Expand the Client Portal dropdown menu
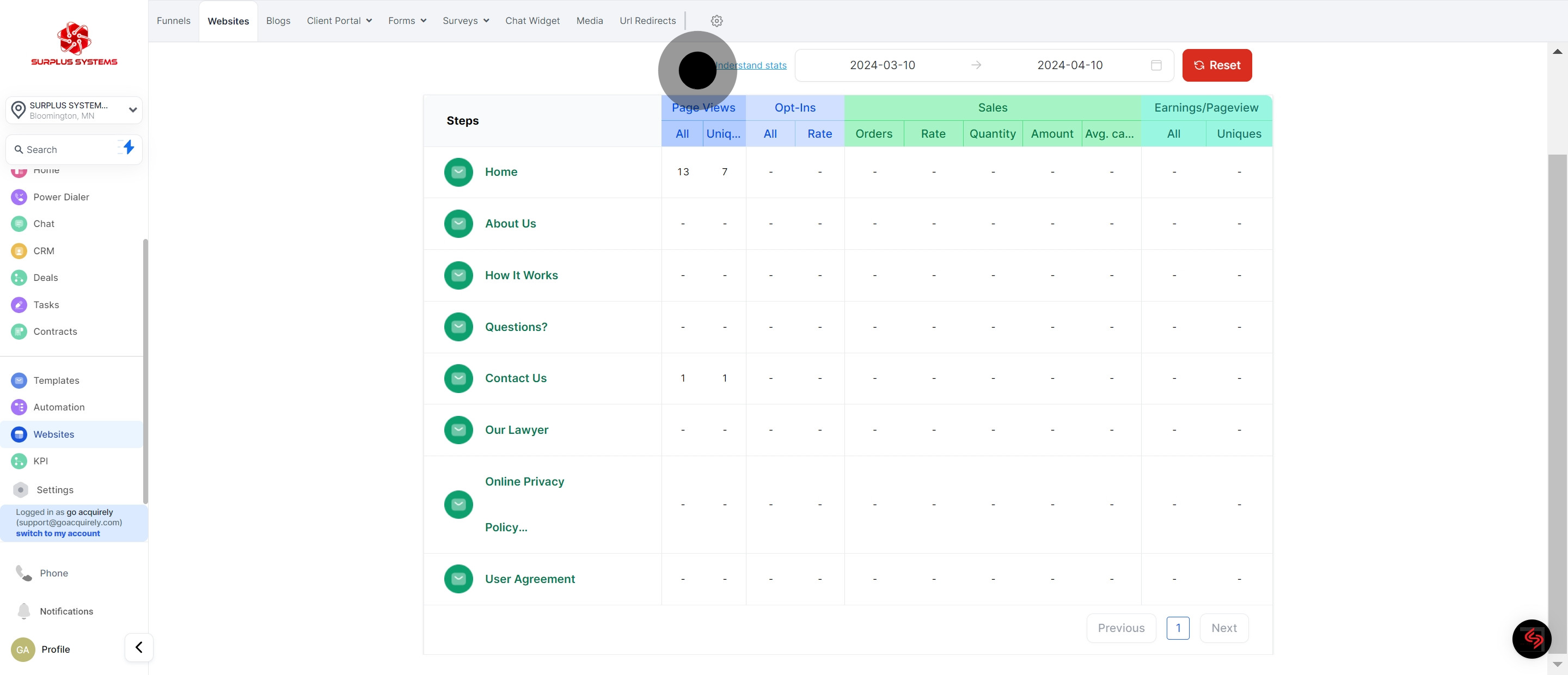The width and height of the screenshot is (1568, 675). tap(339, 21)
